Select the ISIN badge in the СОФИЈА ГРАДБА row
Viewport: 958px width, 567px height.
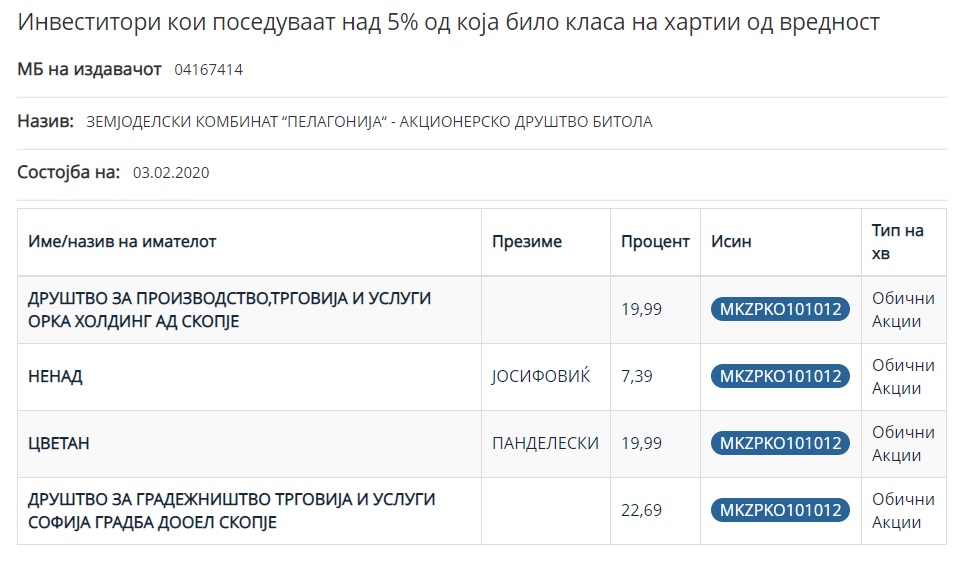click(x=780, y=510)
